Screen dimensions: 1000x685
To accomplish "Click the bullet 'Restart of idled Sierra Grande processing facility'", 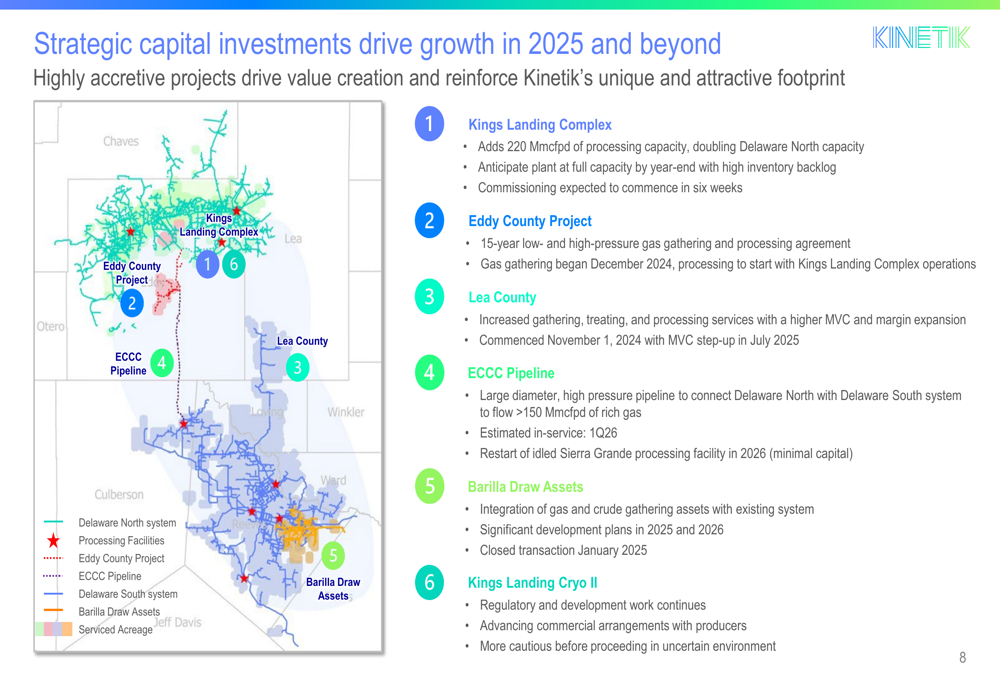I will [666, 453].
